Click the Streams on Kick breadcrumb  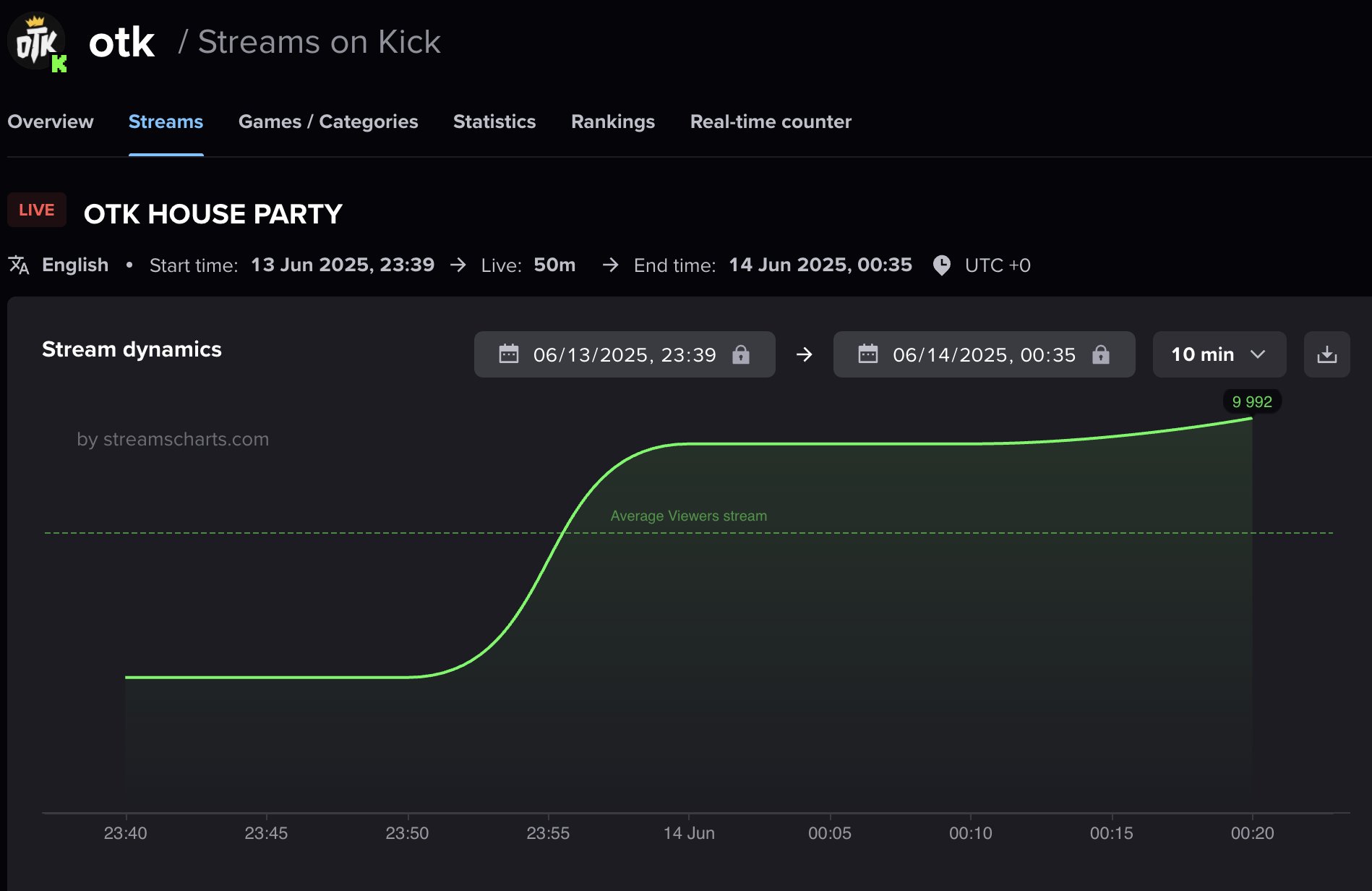click(x=319, y=42)
